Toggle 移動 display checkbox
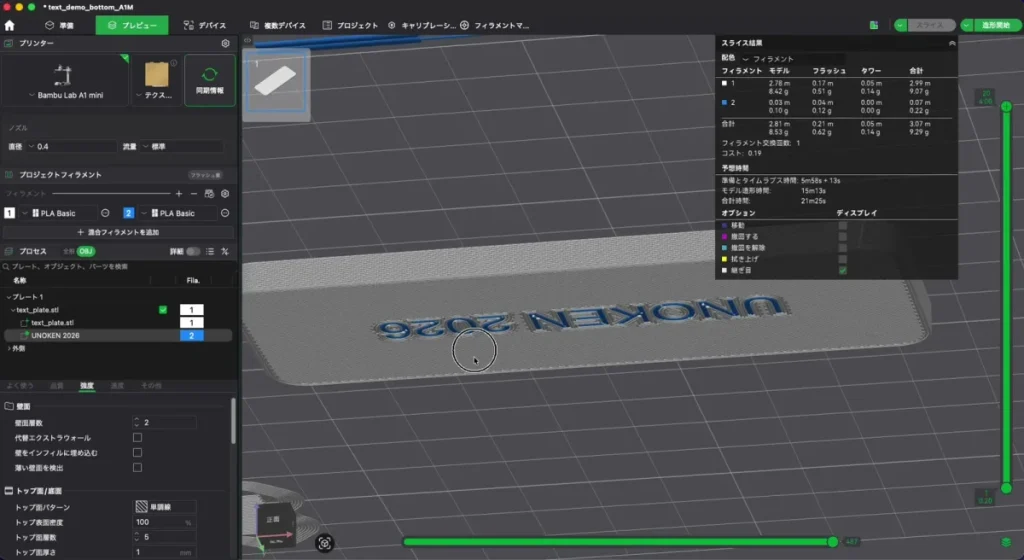Screen dimensions: 1024x560 coord(842,226)
